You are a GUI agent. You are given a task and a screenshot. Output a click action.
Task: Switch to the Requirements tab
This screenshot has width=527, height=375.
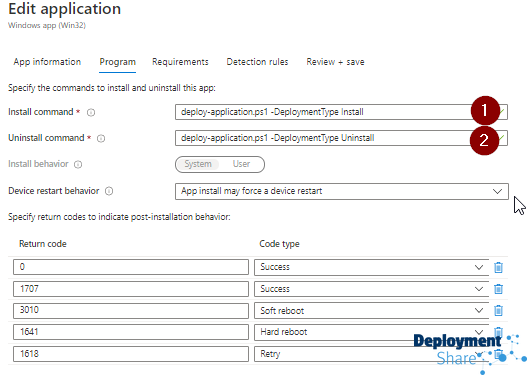[180, 62]
